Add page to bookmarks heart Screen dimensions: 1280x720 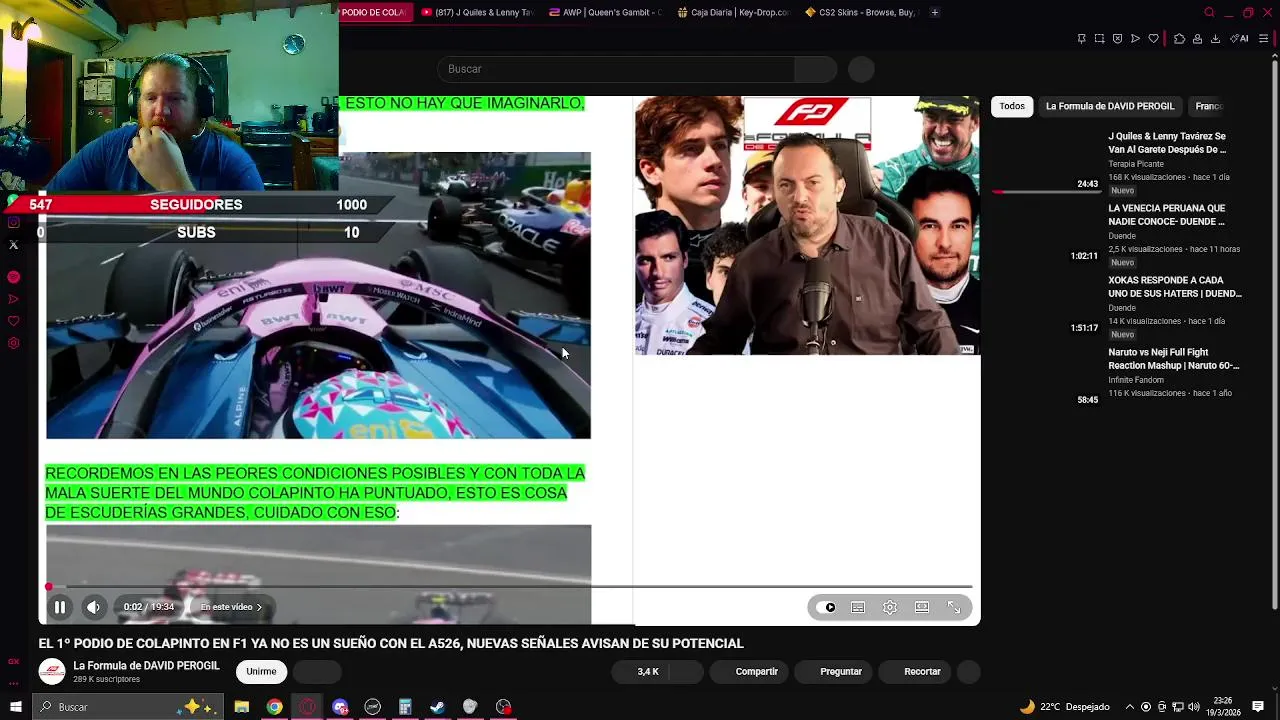[1153, 39]
